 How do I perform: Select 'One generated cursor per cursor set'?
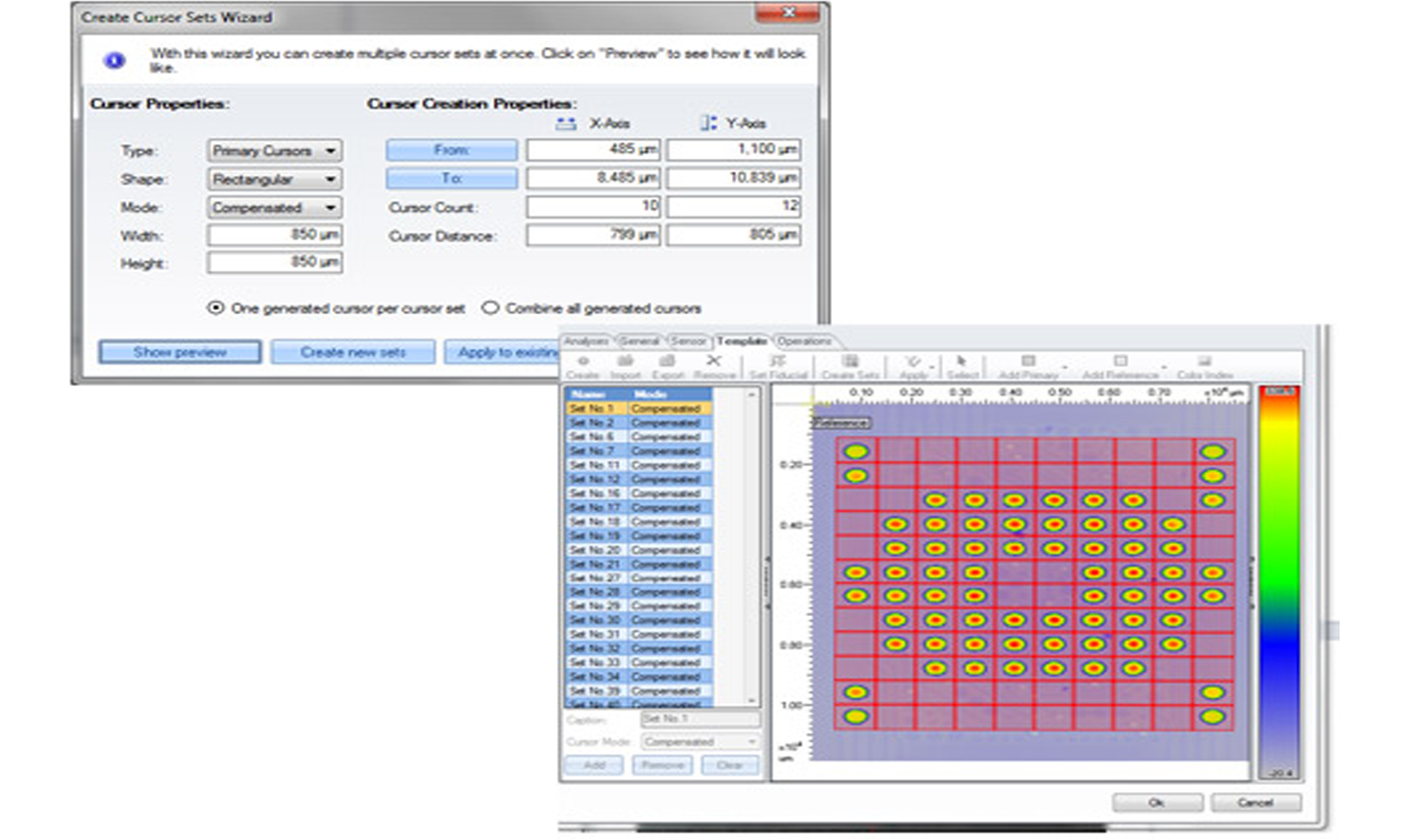[x=216, y=308]
